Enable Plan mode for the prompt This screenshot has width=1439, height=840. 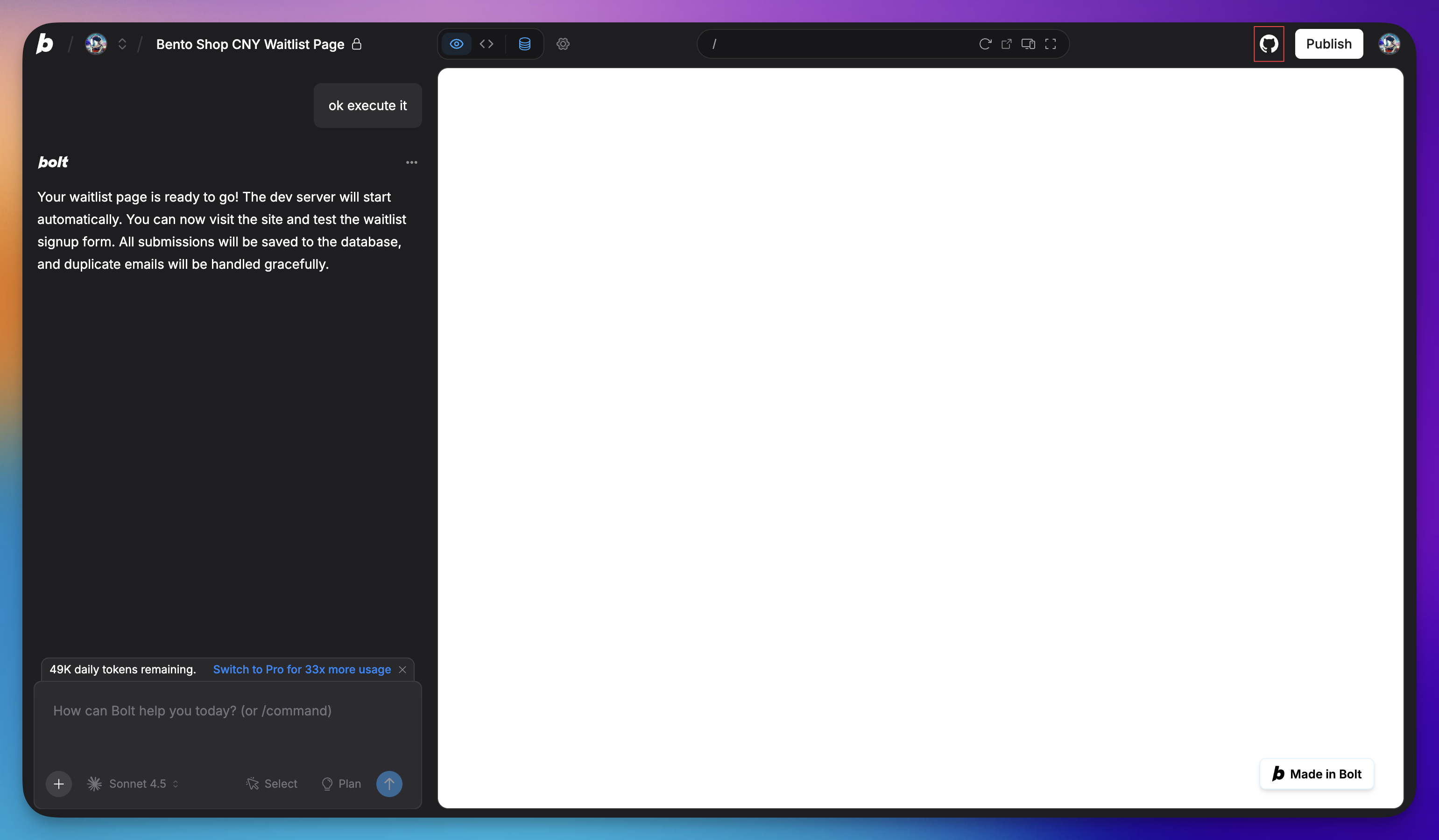[x=340, y=784]
